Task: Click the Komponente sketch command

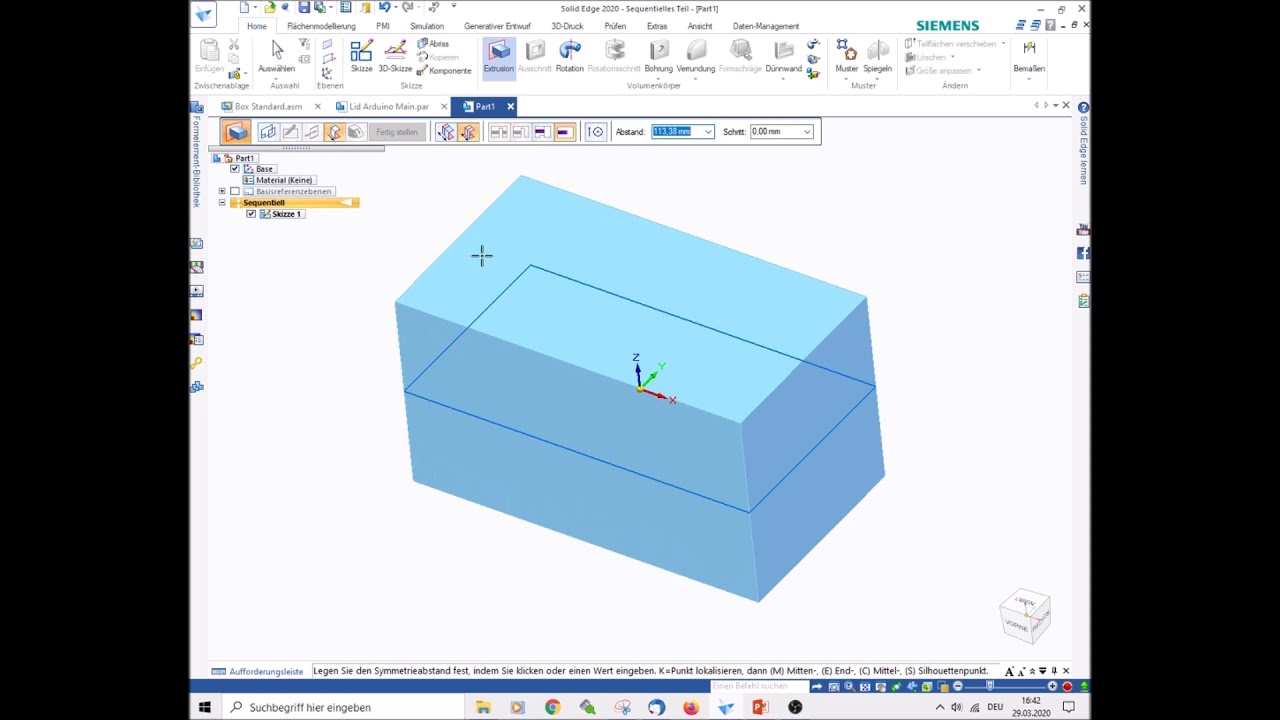Action: [444, 70]
